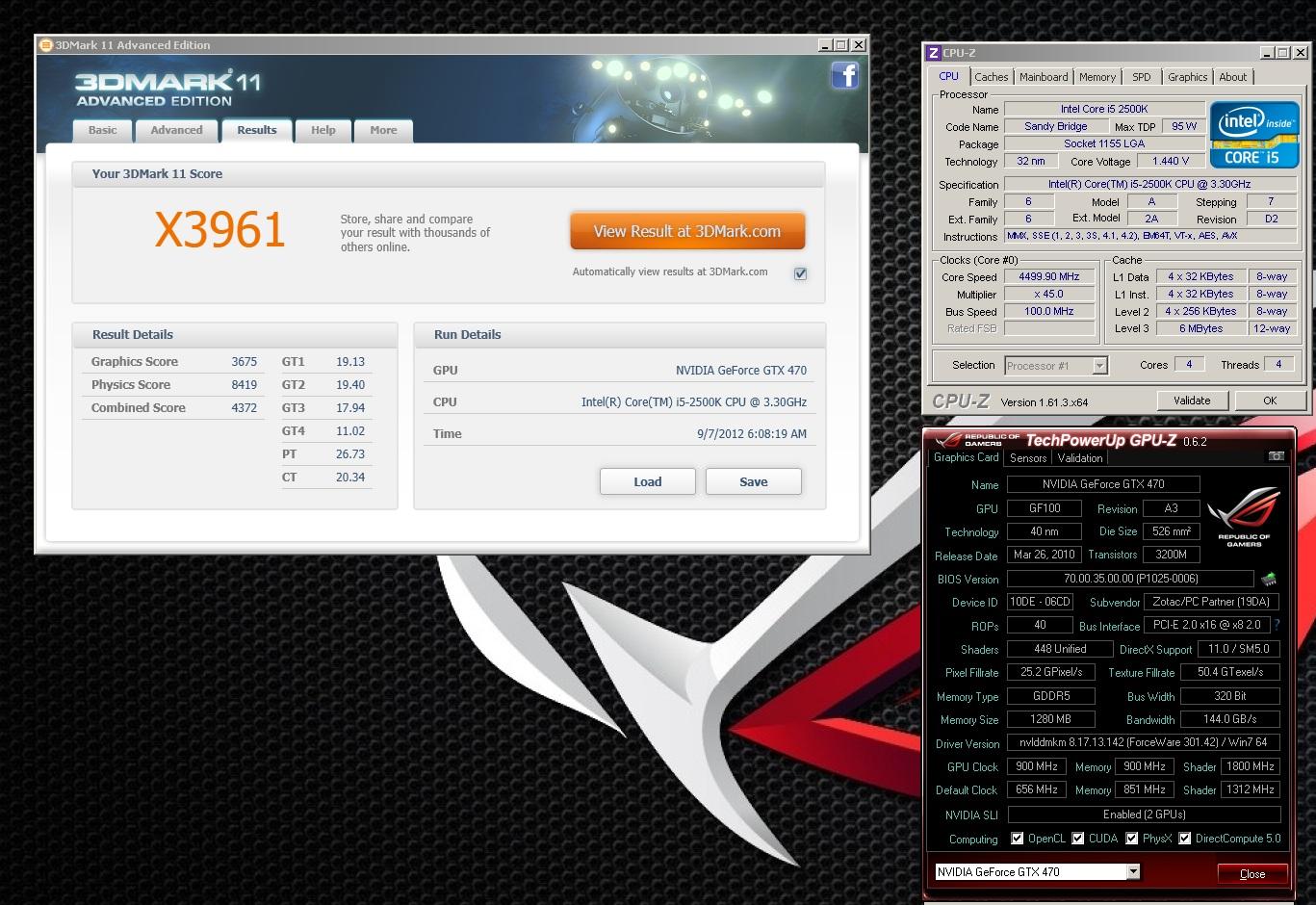Toggle the CUDA checkbox in GPU-Z
This screenshot has height=905, width=1316.
(1078, 839)
